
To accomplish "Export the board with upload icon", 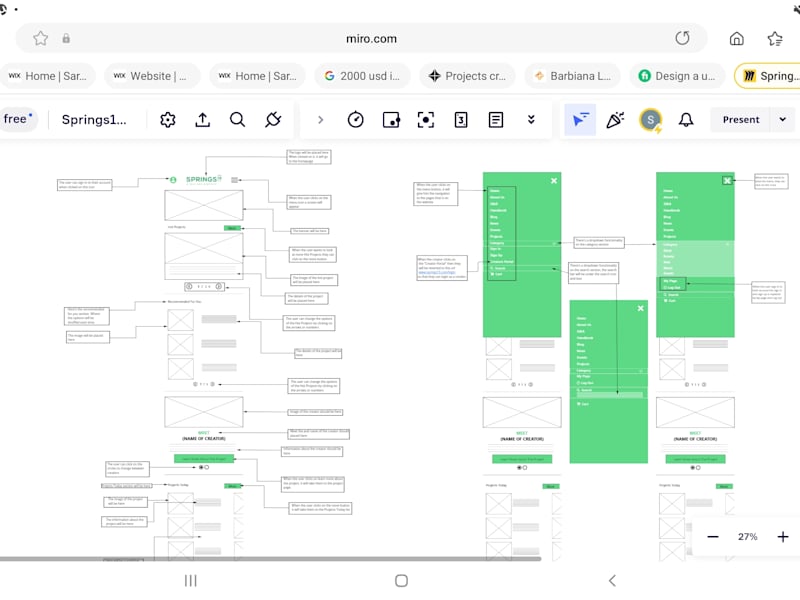I will click(x=203, y=120).
